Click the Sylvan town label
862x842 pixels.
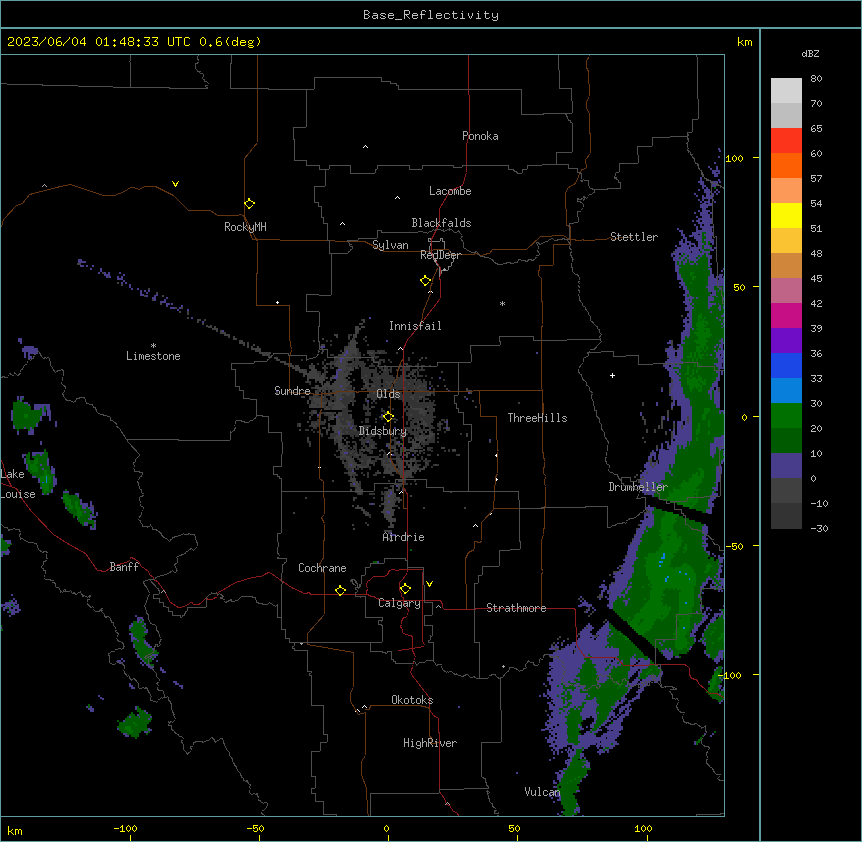pyautogui.click(x=390, y=245)
